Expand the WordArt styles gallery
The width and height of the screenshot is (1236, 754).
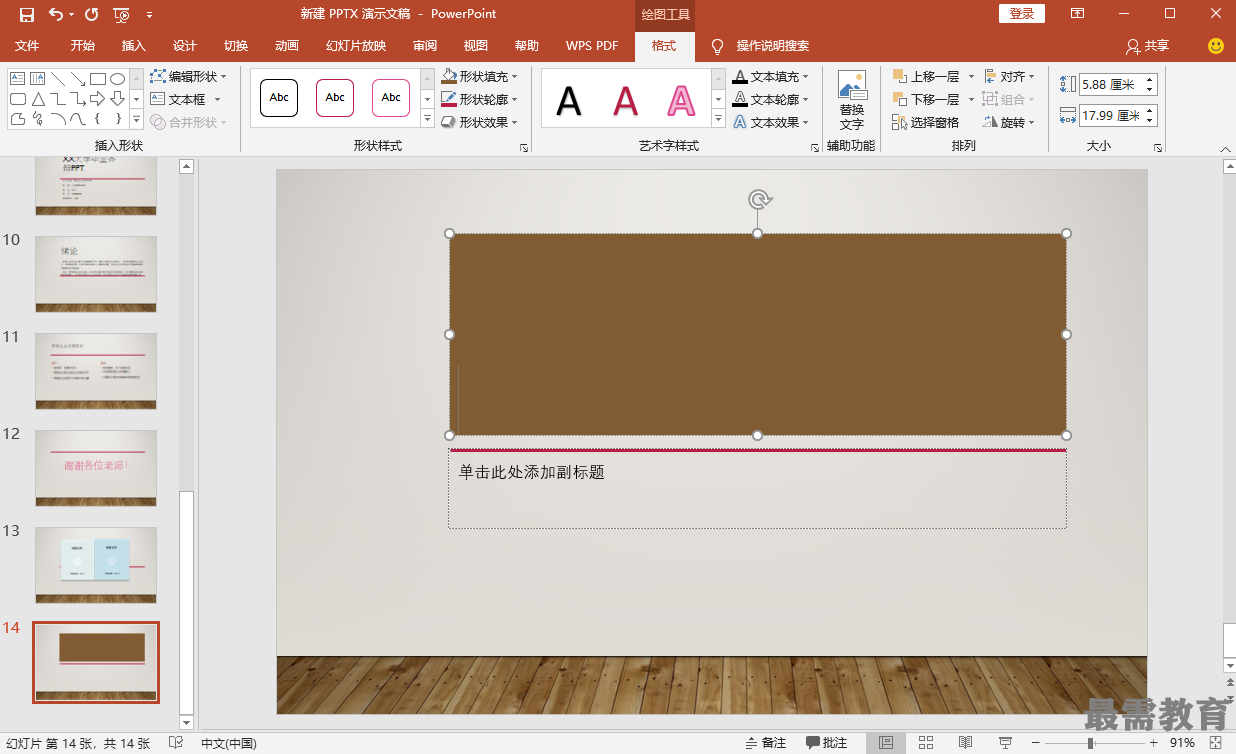[718, 119]
